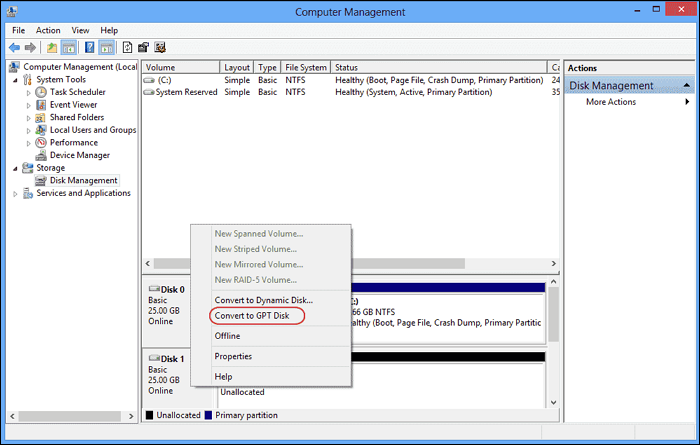Open the Action menu

[48, 30]
